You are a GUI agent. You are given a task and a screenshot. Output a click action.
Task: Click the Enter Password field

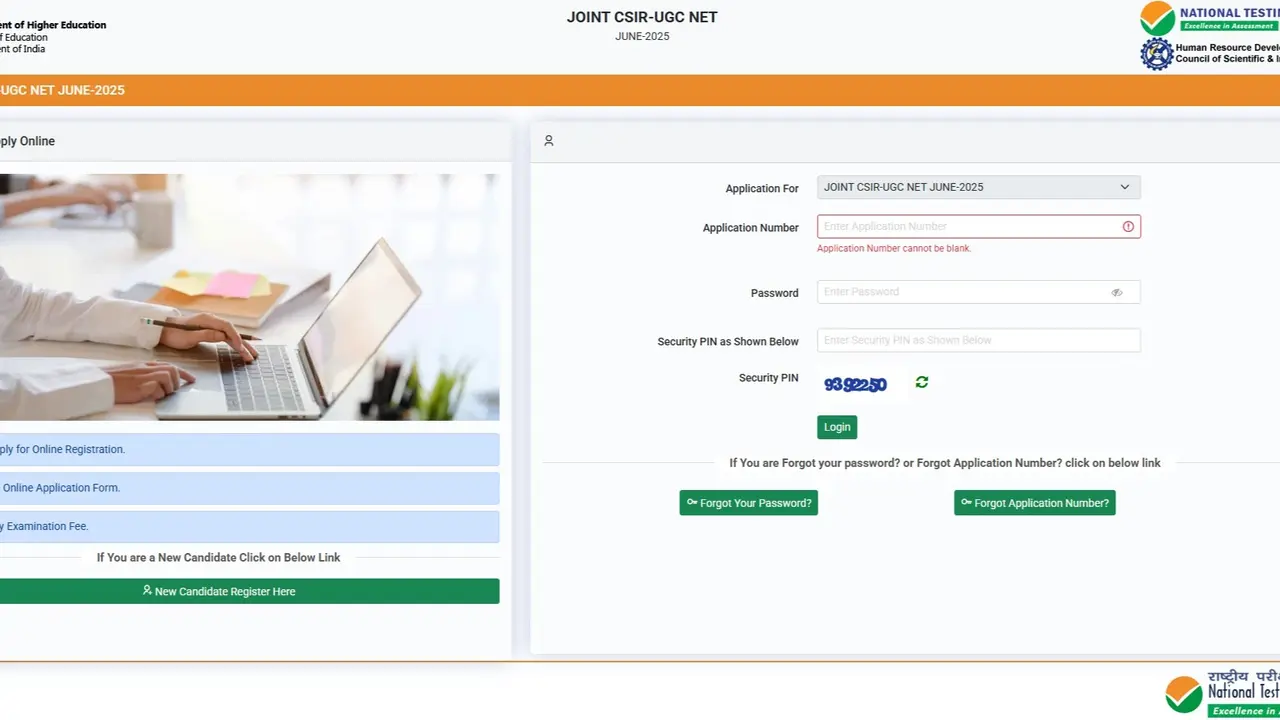pos(960,291)
